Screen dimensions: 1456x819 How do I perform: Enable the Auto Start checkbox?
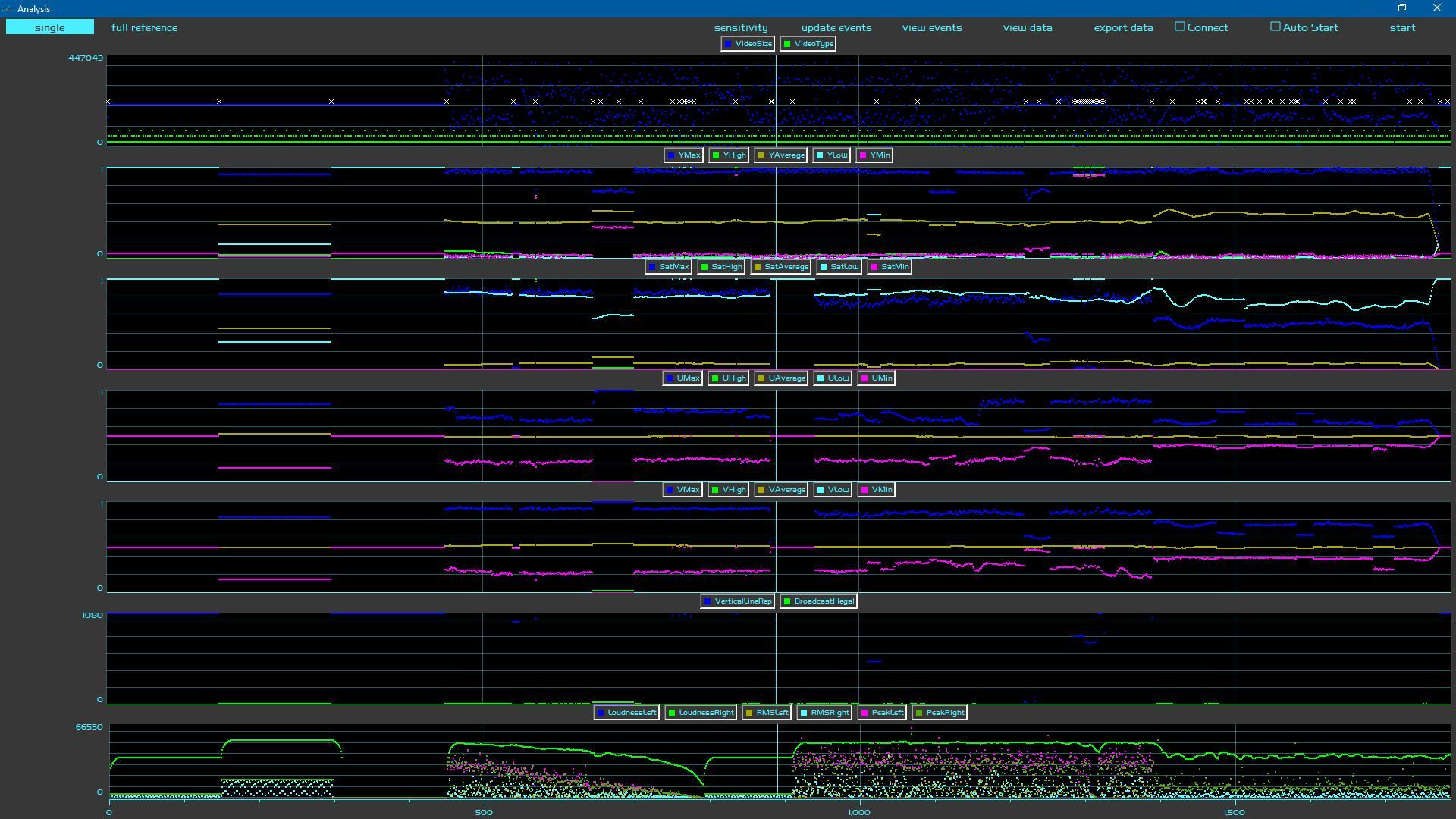(x=1276, y=27)
